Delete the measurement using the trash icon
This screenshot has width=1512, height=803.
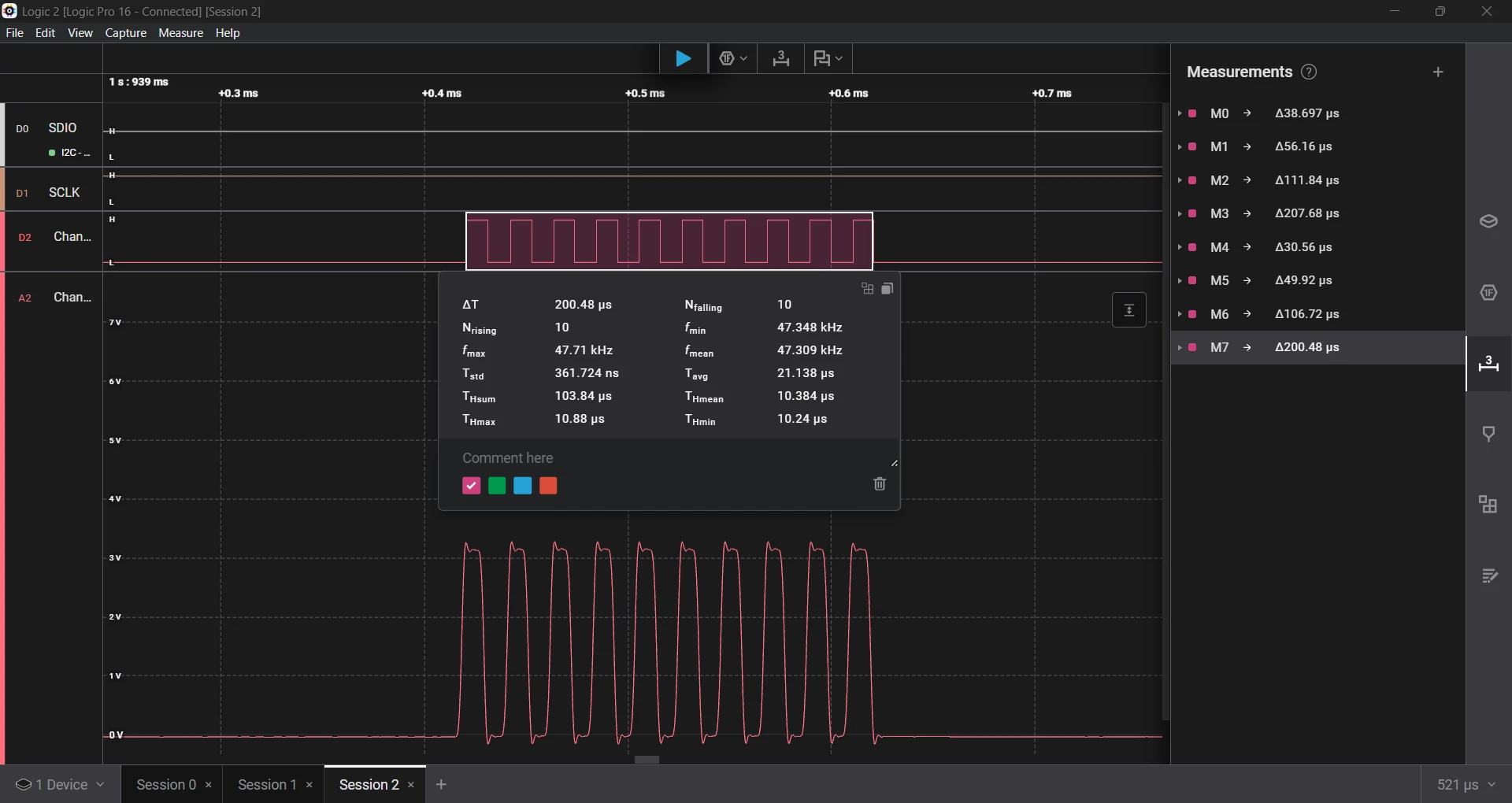tap(880, 484)
